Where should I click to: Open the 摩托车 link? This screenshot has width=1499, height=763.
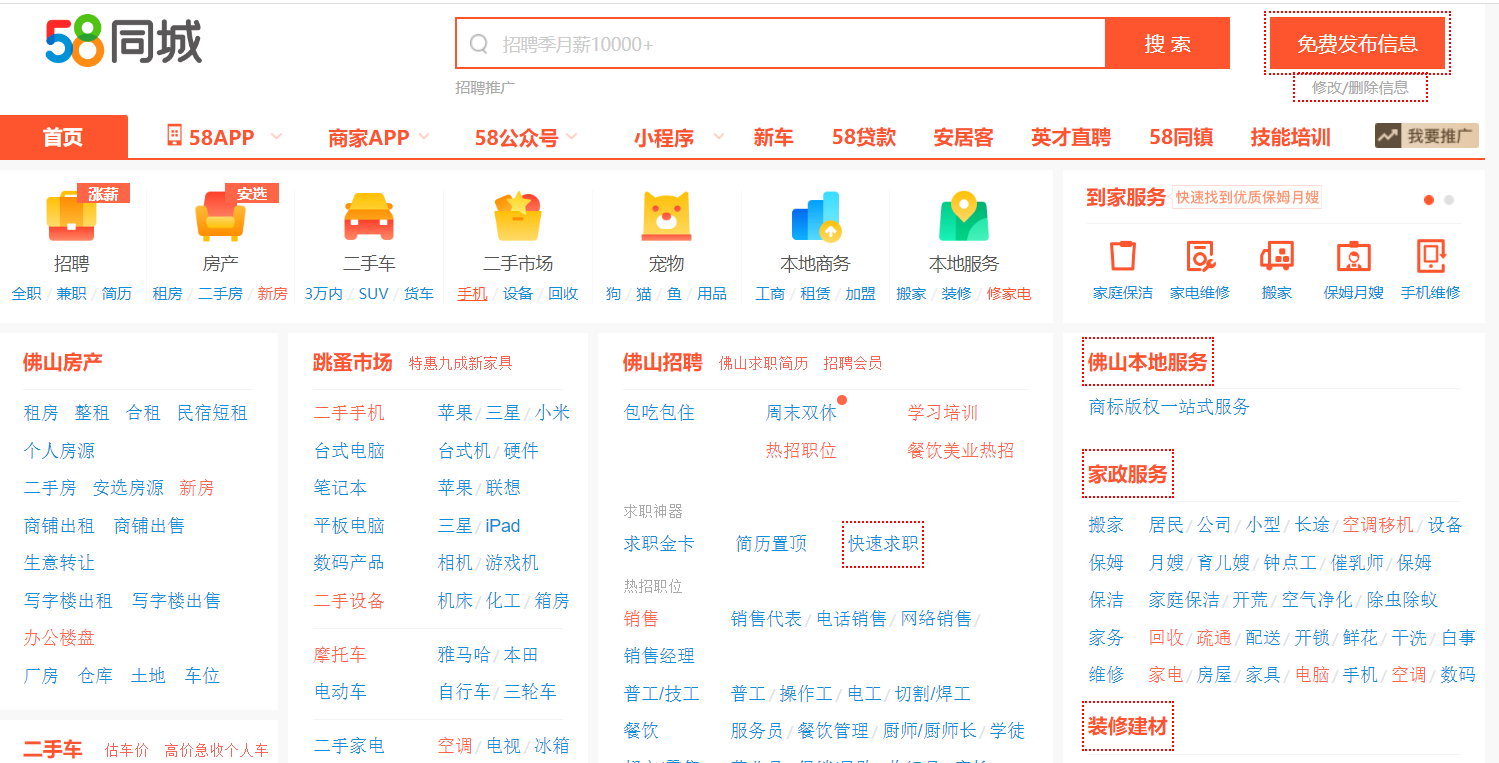pyautogui.click(x=340, y=655)
